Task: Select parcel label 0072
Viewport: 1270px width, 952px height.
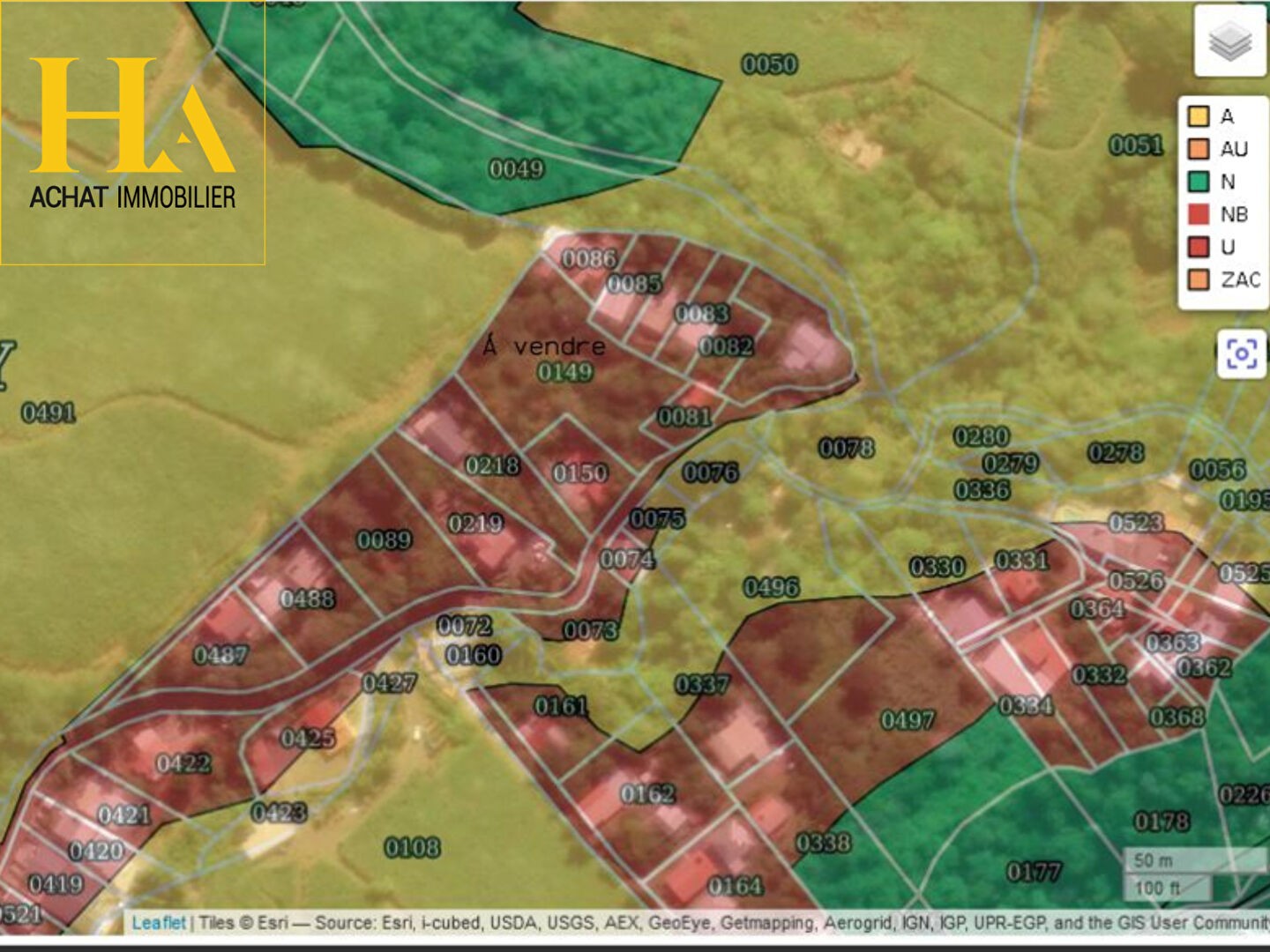Action: [x=464, y=626]
